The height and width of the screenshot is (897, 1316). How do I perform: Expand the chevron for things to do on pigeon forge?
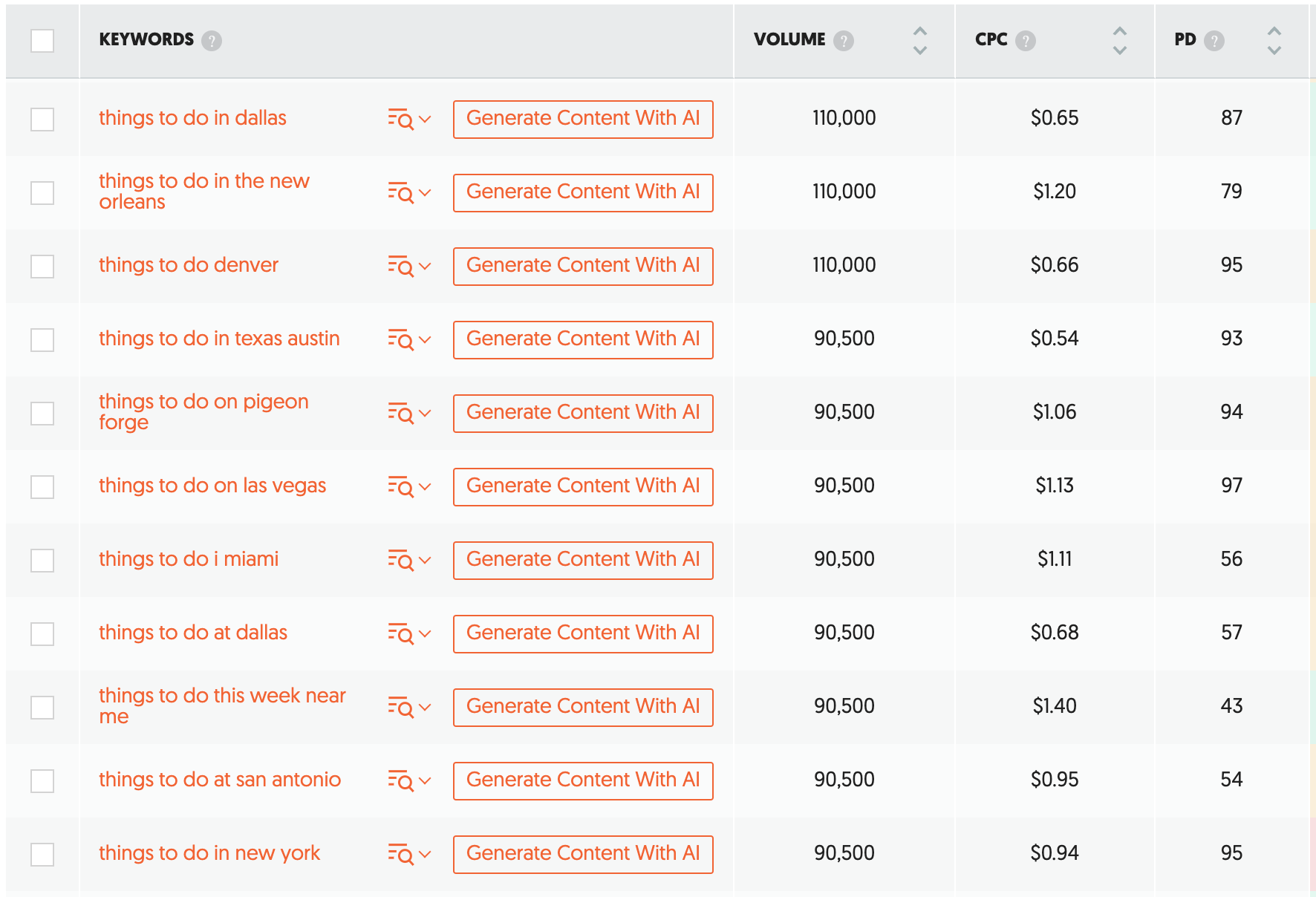point(425,413)
